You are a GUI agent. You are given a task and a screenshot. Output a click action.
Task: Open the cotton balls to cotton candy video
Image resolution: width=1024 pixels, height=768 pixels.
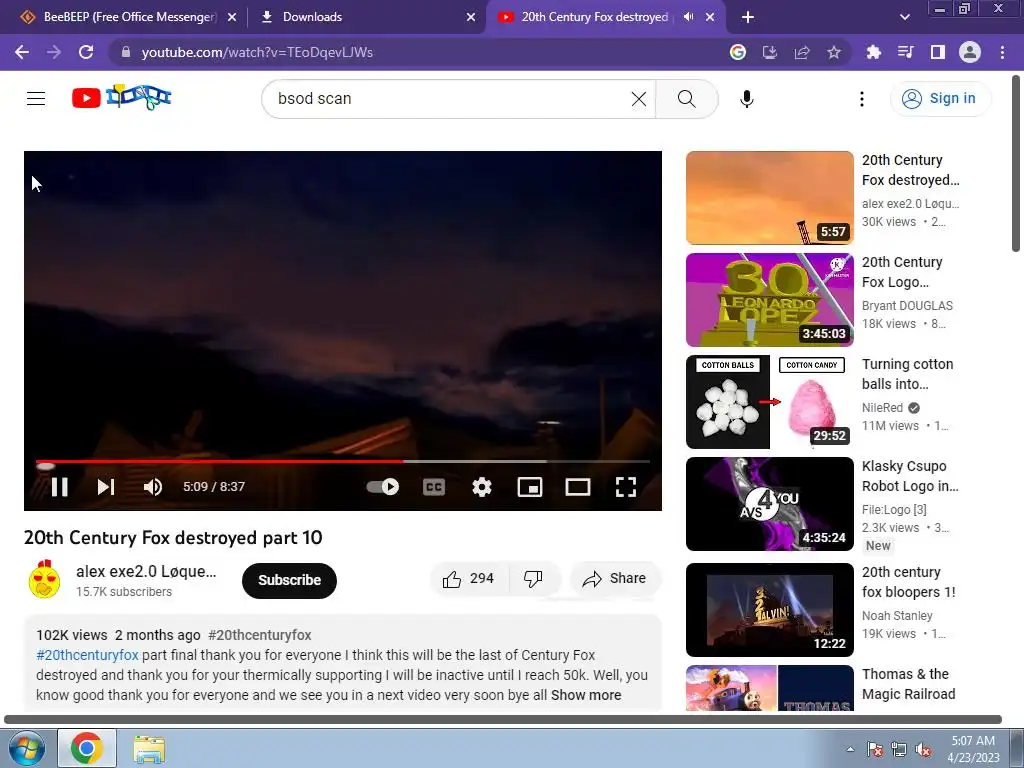pyautogui.click(x=769, y=402)
